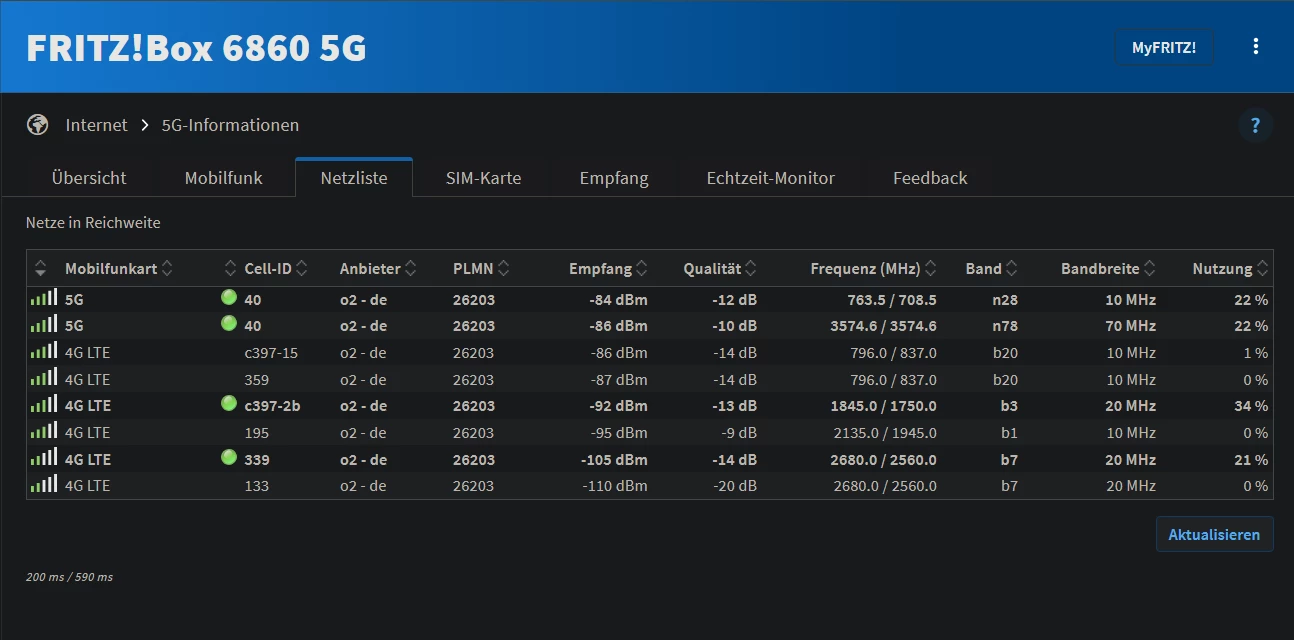
Task: Open the Feedback tab
Action: tap(930, 178)
